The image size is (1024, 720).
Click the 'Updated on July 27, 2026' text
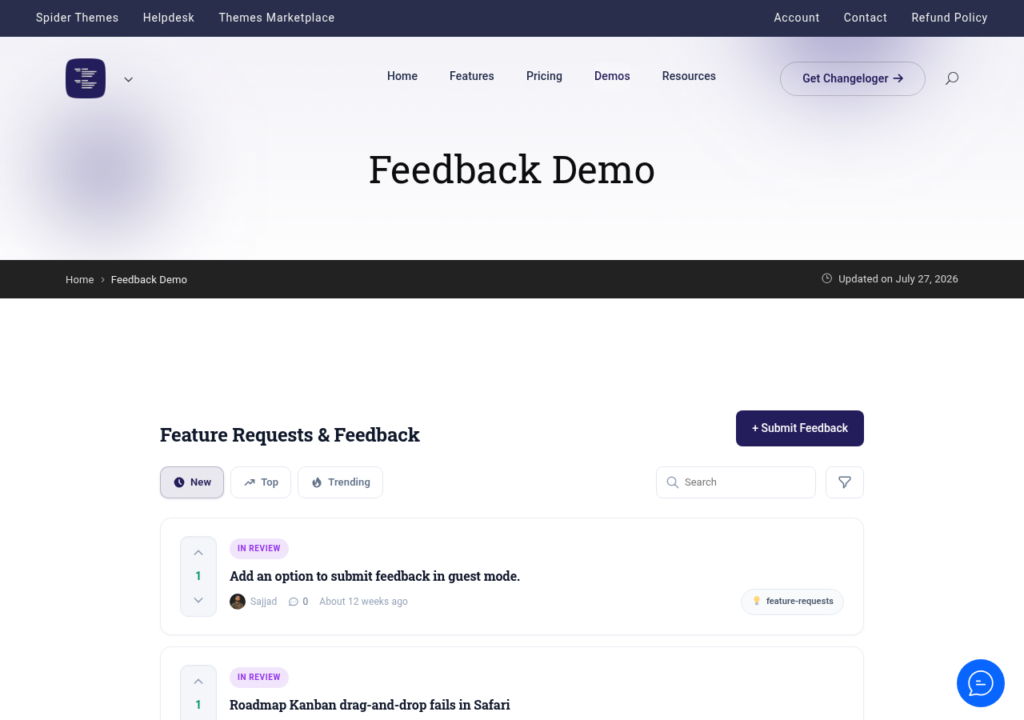pos(898,279)
